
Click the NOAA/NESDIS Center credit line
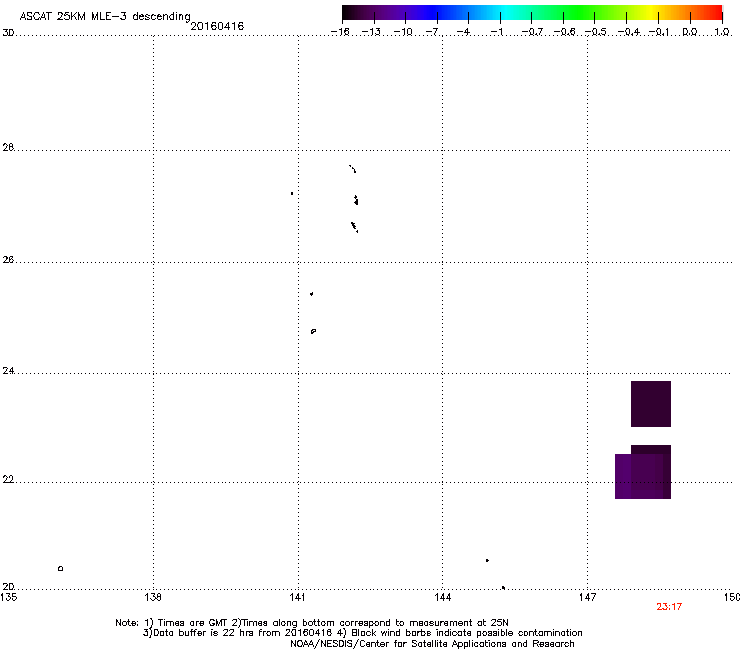[x=432, y=644]
